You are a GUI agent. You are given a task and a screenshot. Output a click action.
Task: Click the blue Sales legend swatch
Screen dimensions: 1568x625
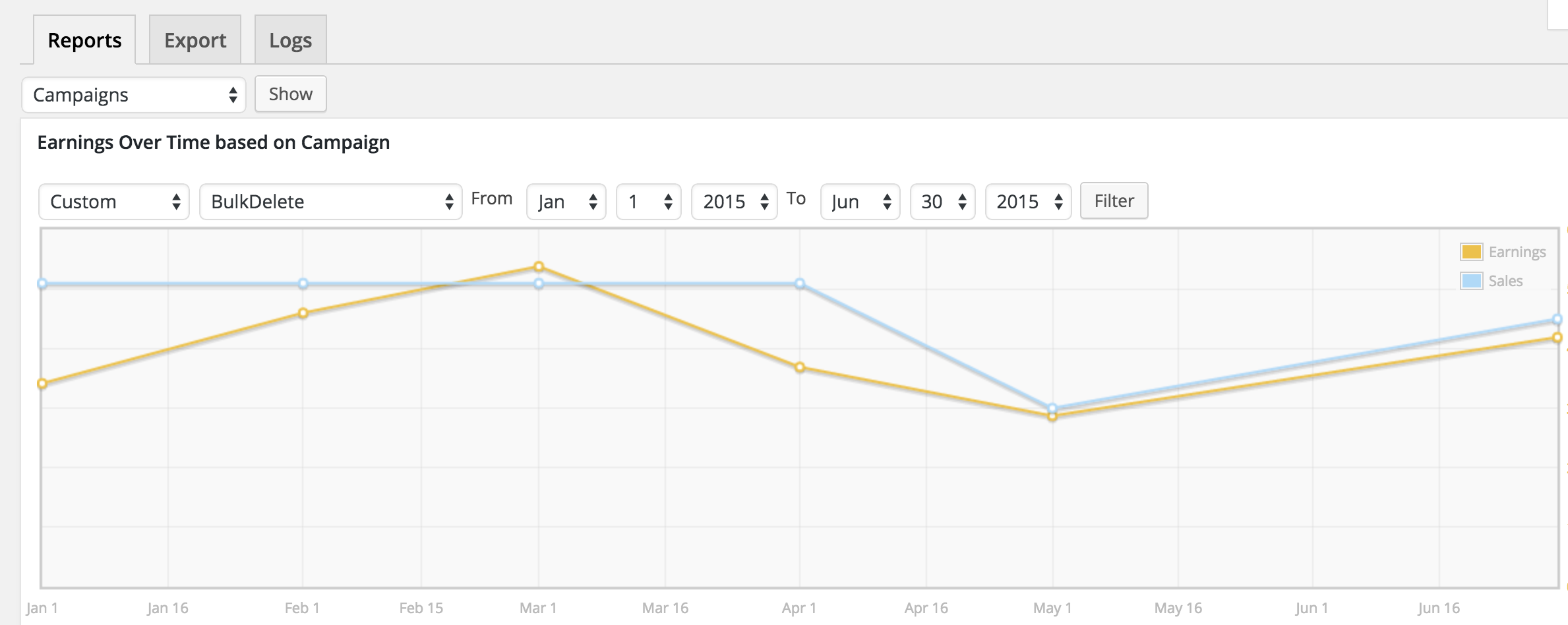click(1471, 281)
